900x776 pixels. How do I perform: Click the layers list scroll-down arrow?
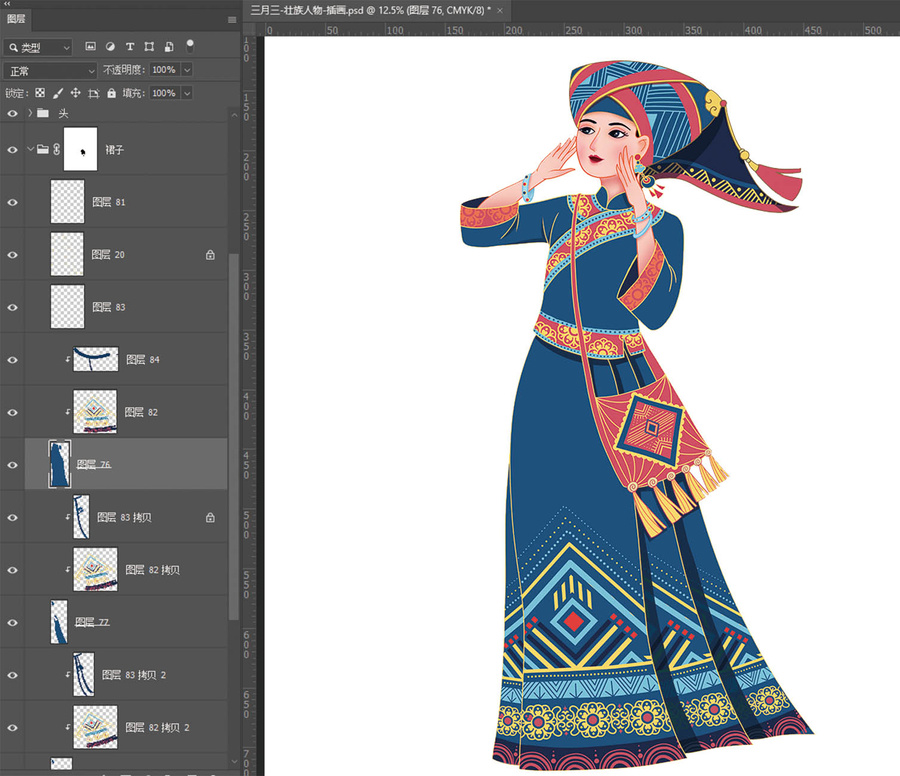[x=234, y=762]
